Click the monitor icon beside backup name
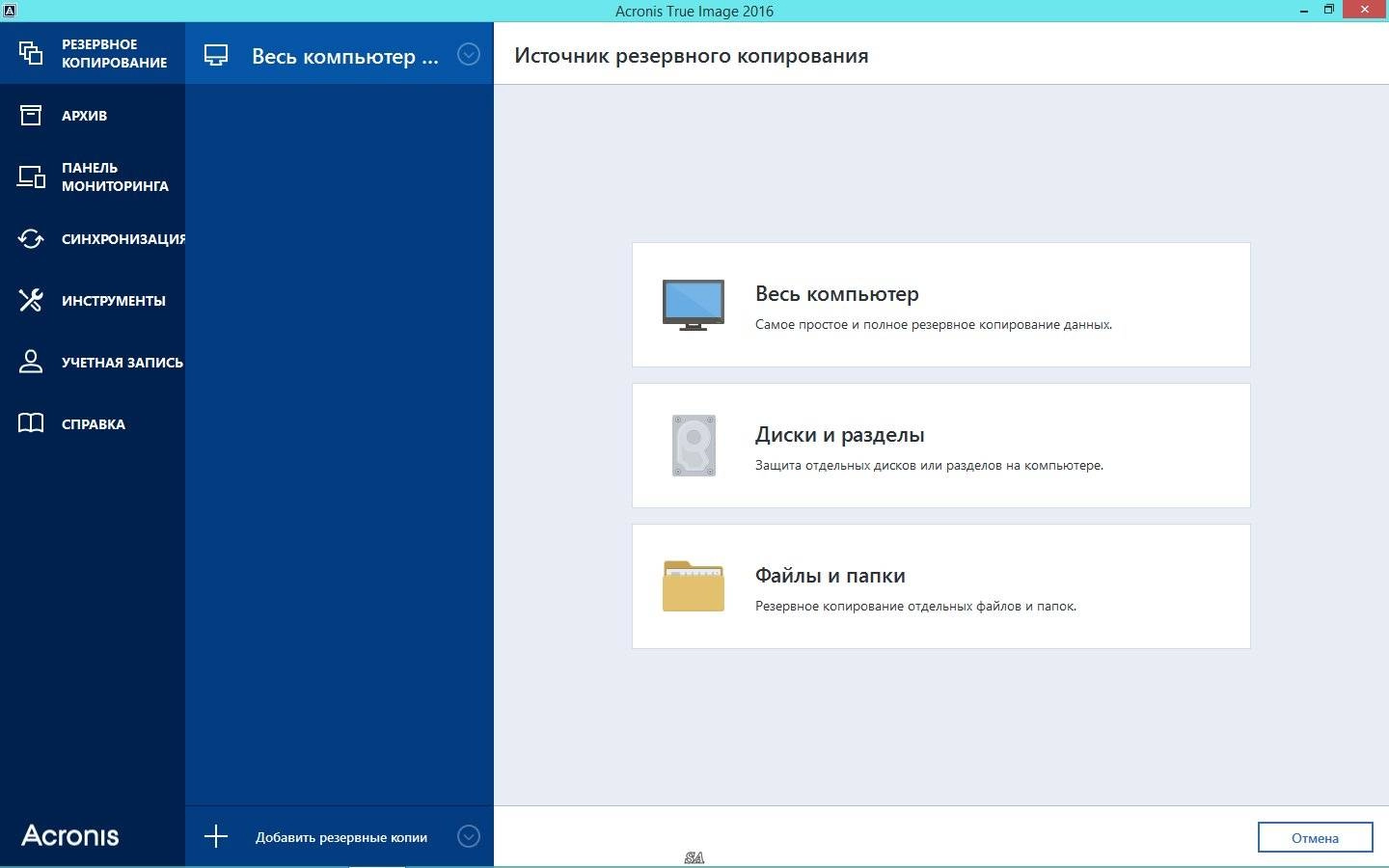Image resolution: width=1389 pixels, height=868 pixels. [216, 55]
